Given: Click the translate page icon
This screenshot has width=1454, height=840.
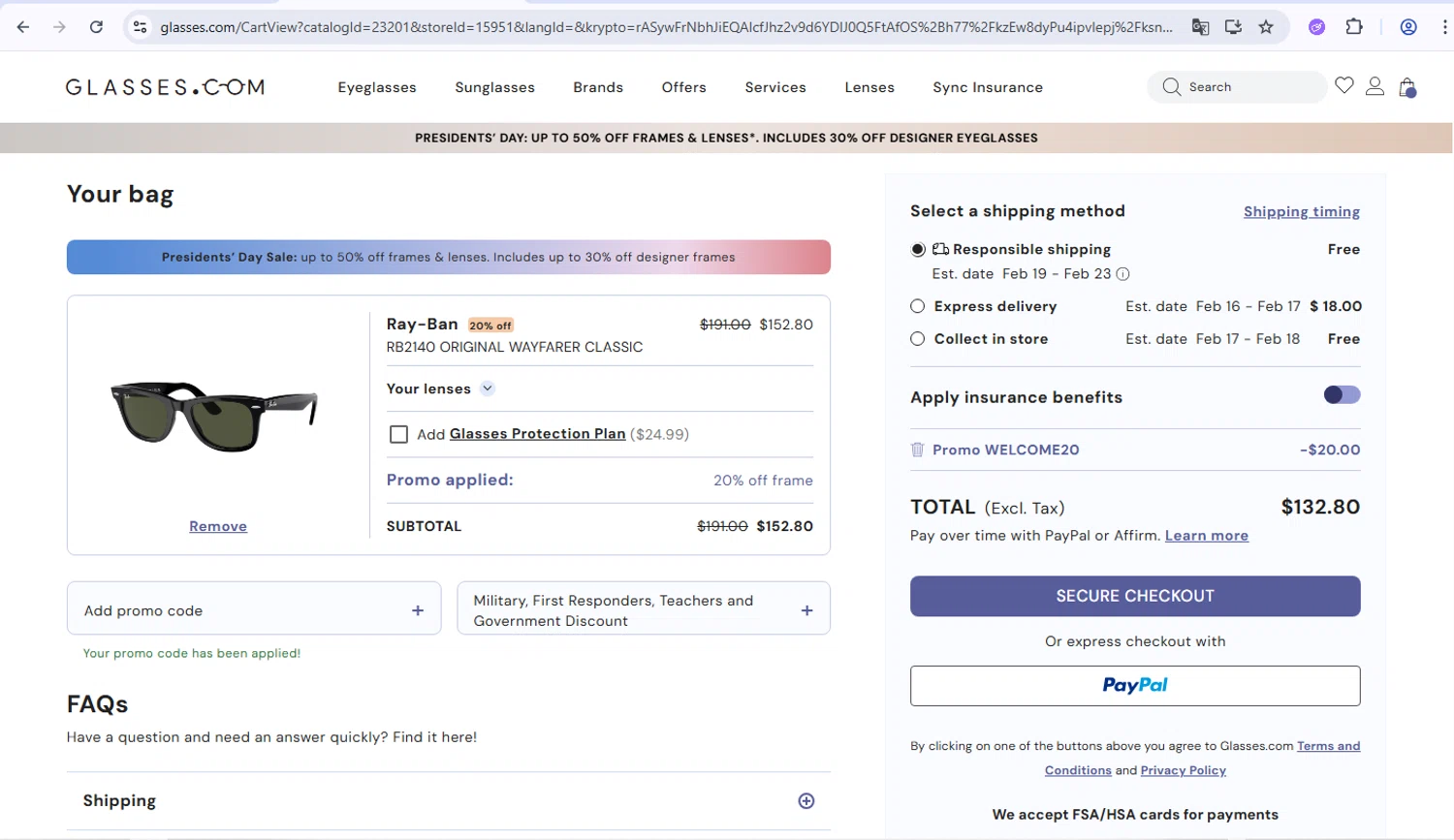Looking at the screenshot, I should [1200, 27].
